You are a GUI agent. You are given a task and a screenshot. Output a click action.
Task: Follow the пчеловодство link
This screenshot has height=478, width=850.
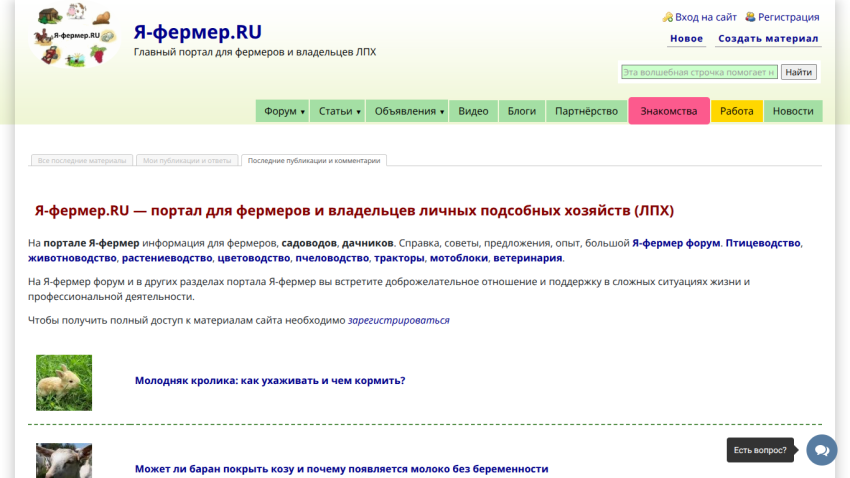pyautogui.click(x=332, y=258)
